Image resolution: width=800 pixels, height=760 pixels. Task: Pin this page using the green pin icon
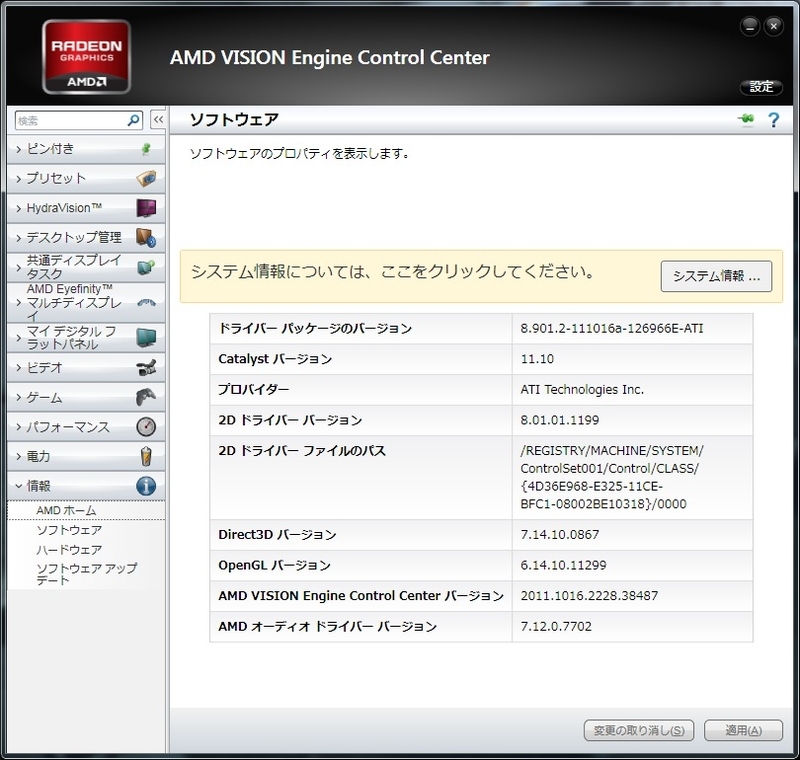click(x=746, y=119)
